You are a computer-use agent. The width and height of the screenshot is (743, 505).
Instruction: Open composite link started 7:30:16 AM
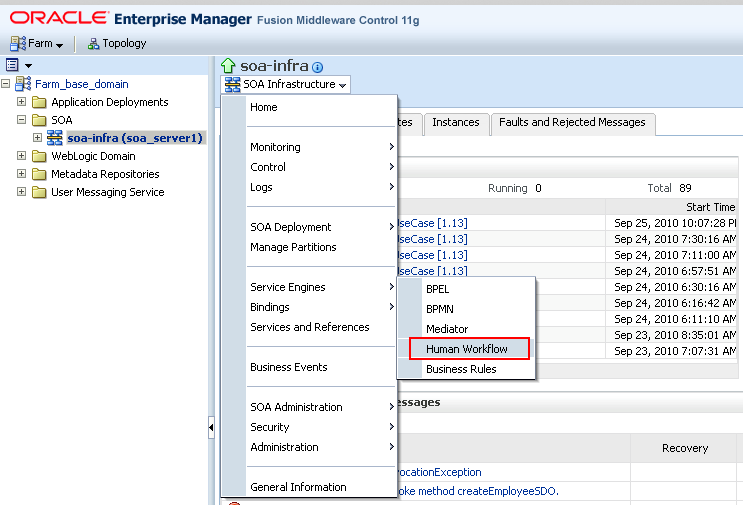point(433,239)
